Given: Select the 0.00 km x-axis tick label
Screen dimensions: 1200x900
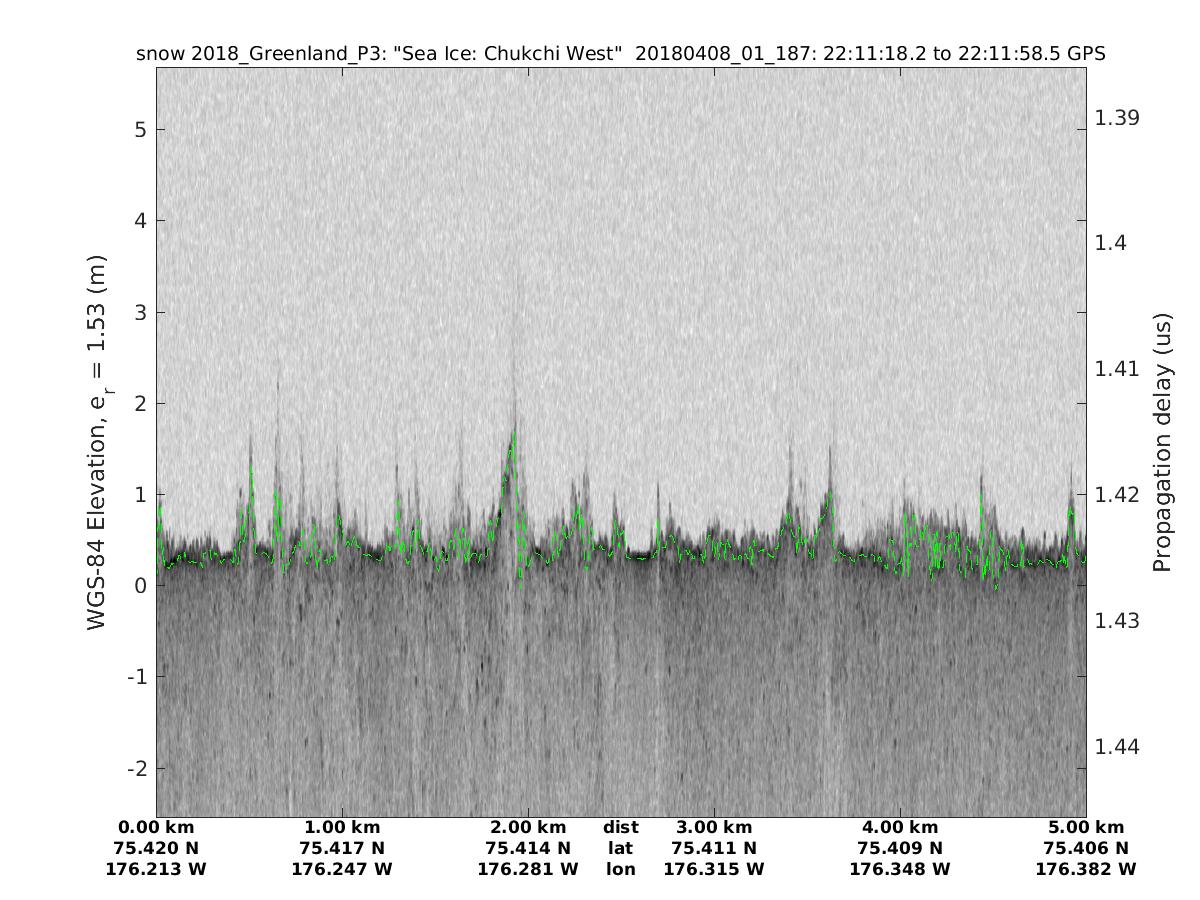Looking at the screenshot, I should click(156, 827).
